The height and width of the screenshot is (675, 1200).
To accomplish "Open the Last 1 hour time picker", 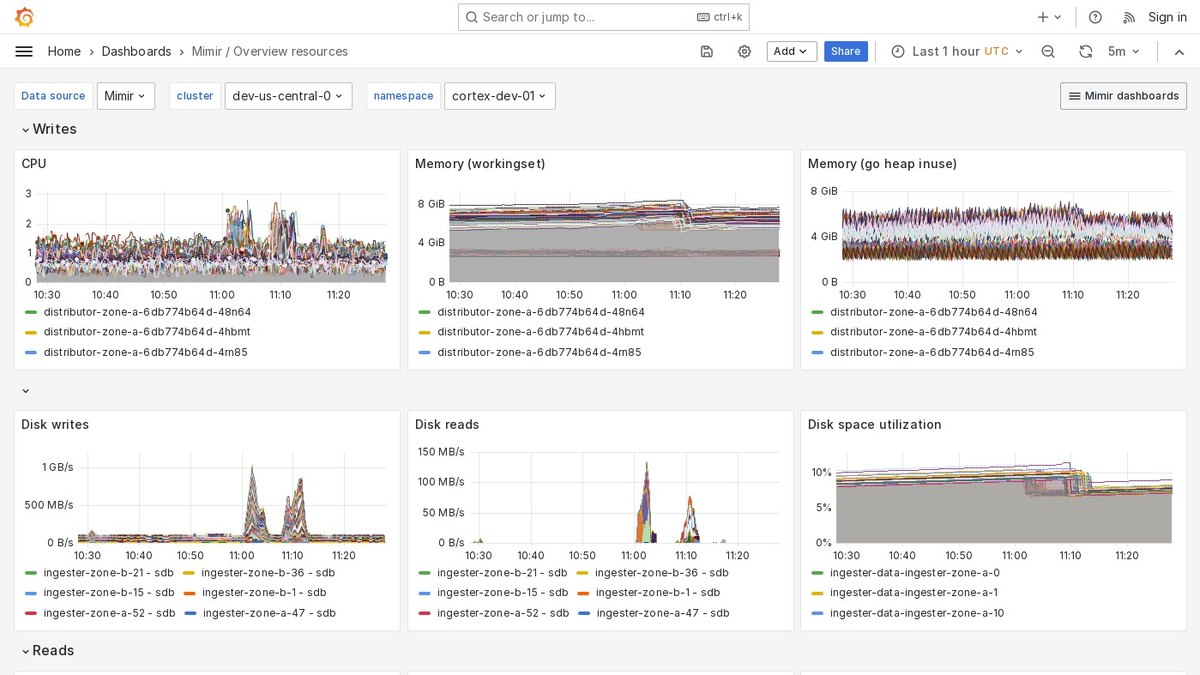I will point(957,51).
